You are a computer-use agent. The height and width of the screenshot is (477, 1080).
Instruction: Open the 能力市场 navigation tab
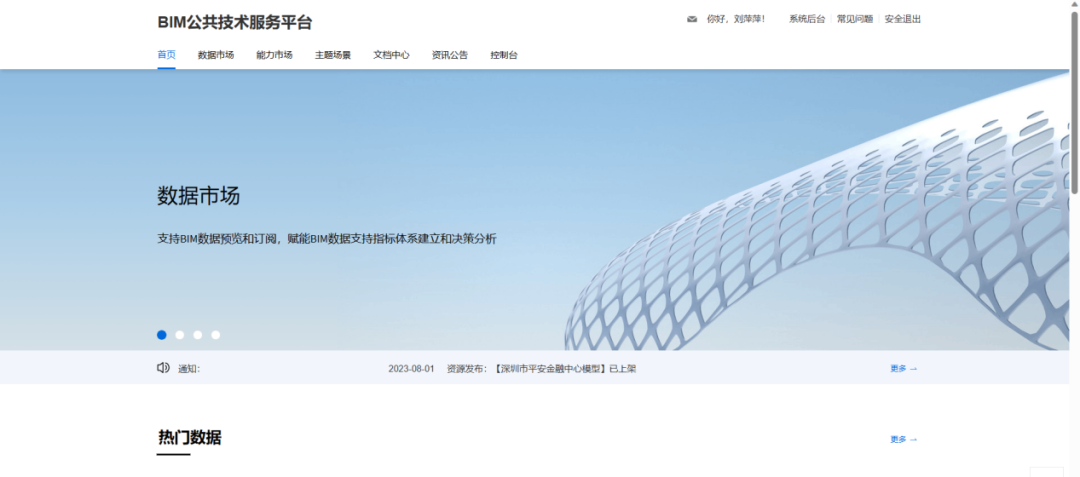(274, 55)
